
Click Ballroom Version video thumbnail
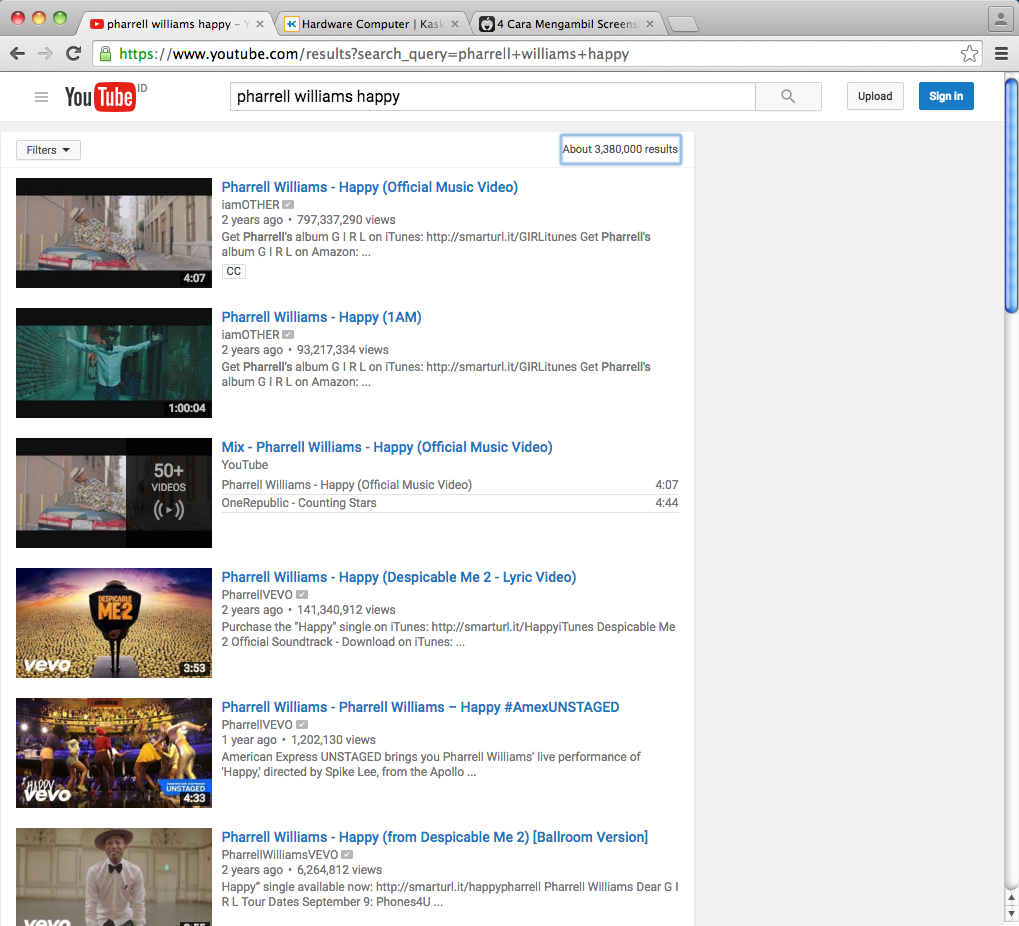point(114,877)
